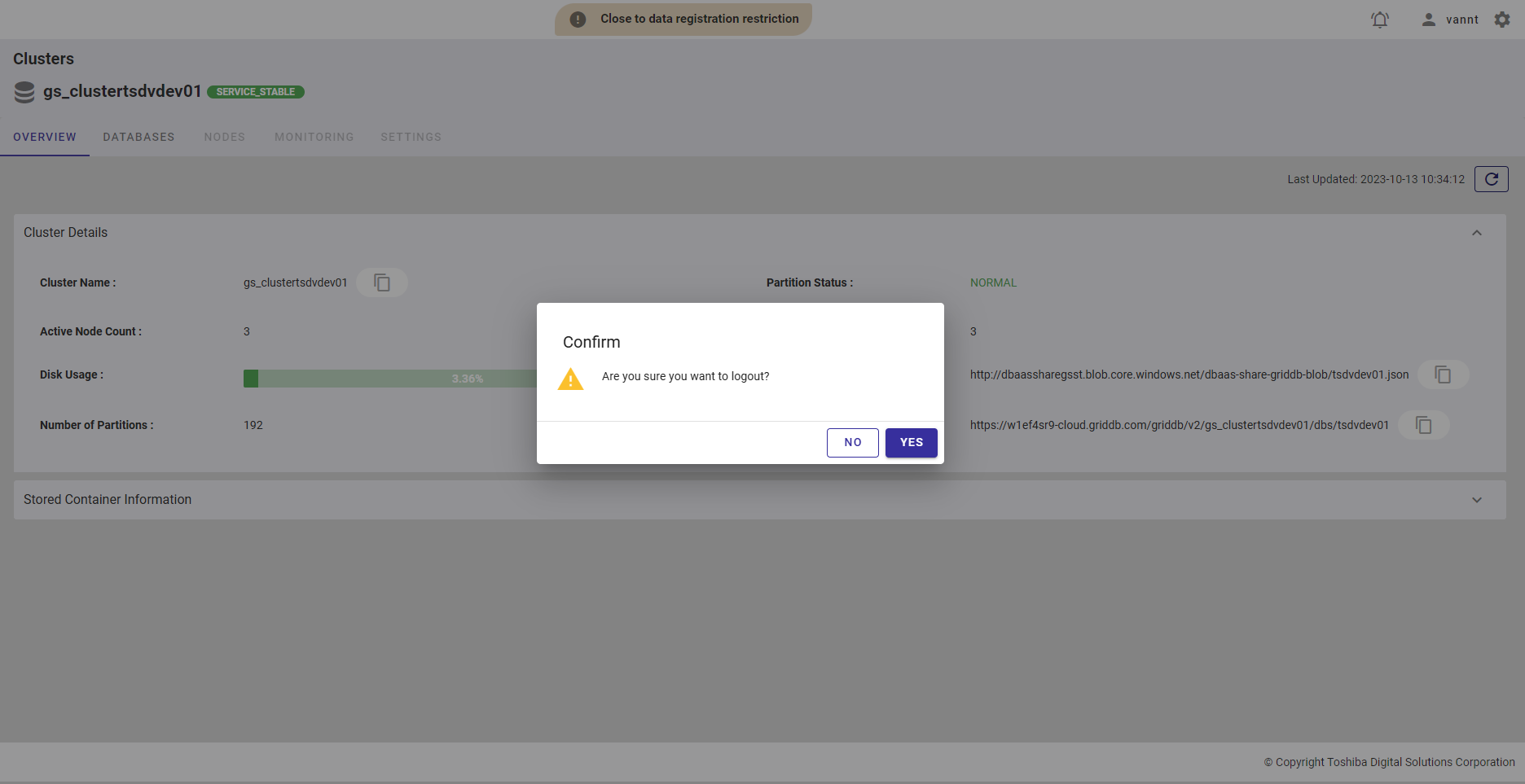
Task: Click the SERVICE_STABLE status badge
Action: point(255,92)
